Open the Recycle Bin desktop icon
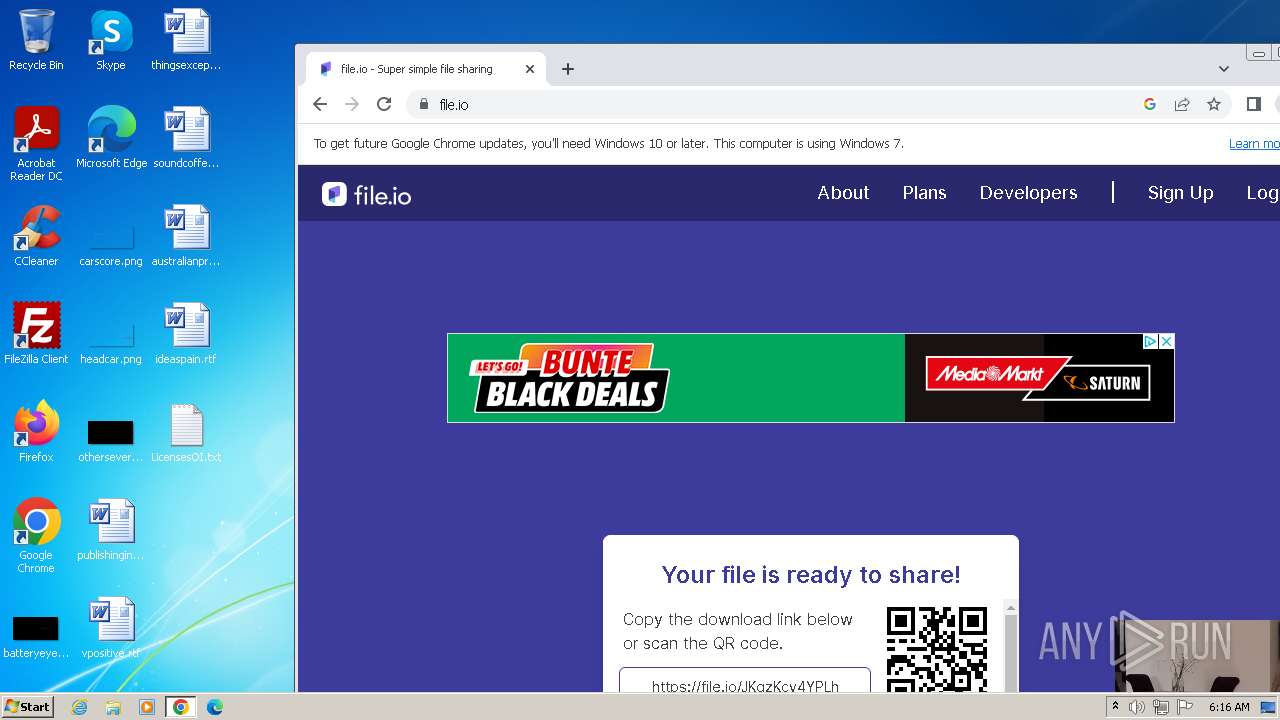The image size is (1280, 720). coord(36,40)
